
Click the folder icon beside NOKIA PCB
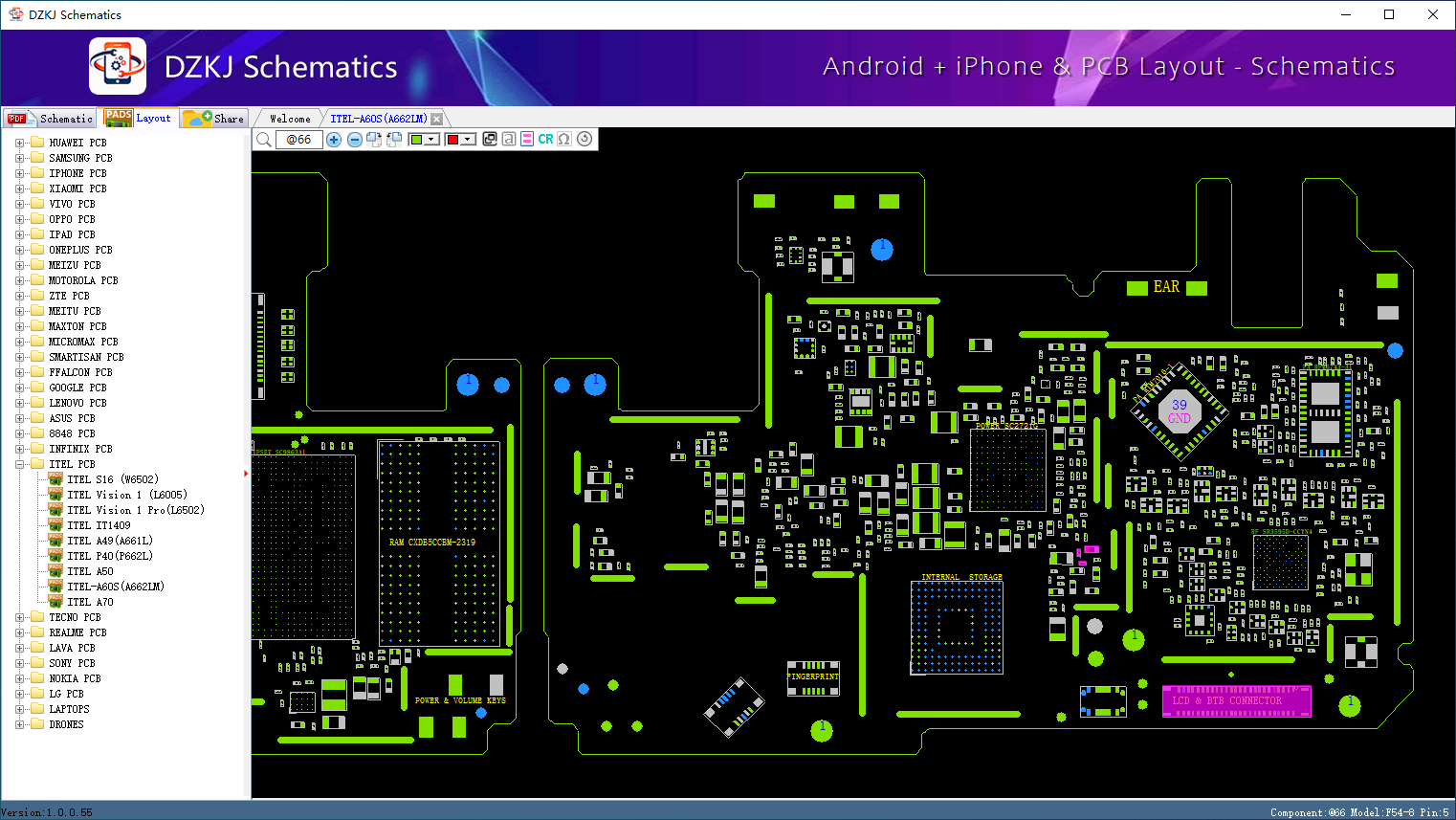37,678
